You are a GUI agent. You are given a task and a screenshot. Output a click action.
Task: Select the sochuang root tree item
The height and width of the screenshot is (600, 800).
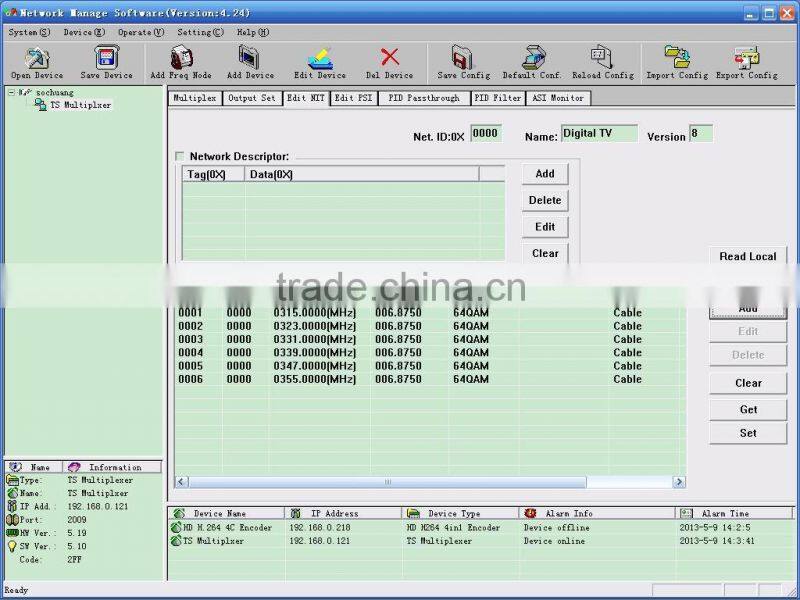(x=54, y=92)
